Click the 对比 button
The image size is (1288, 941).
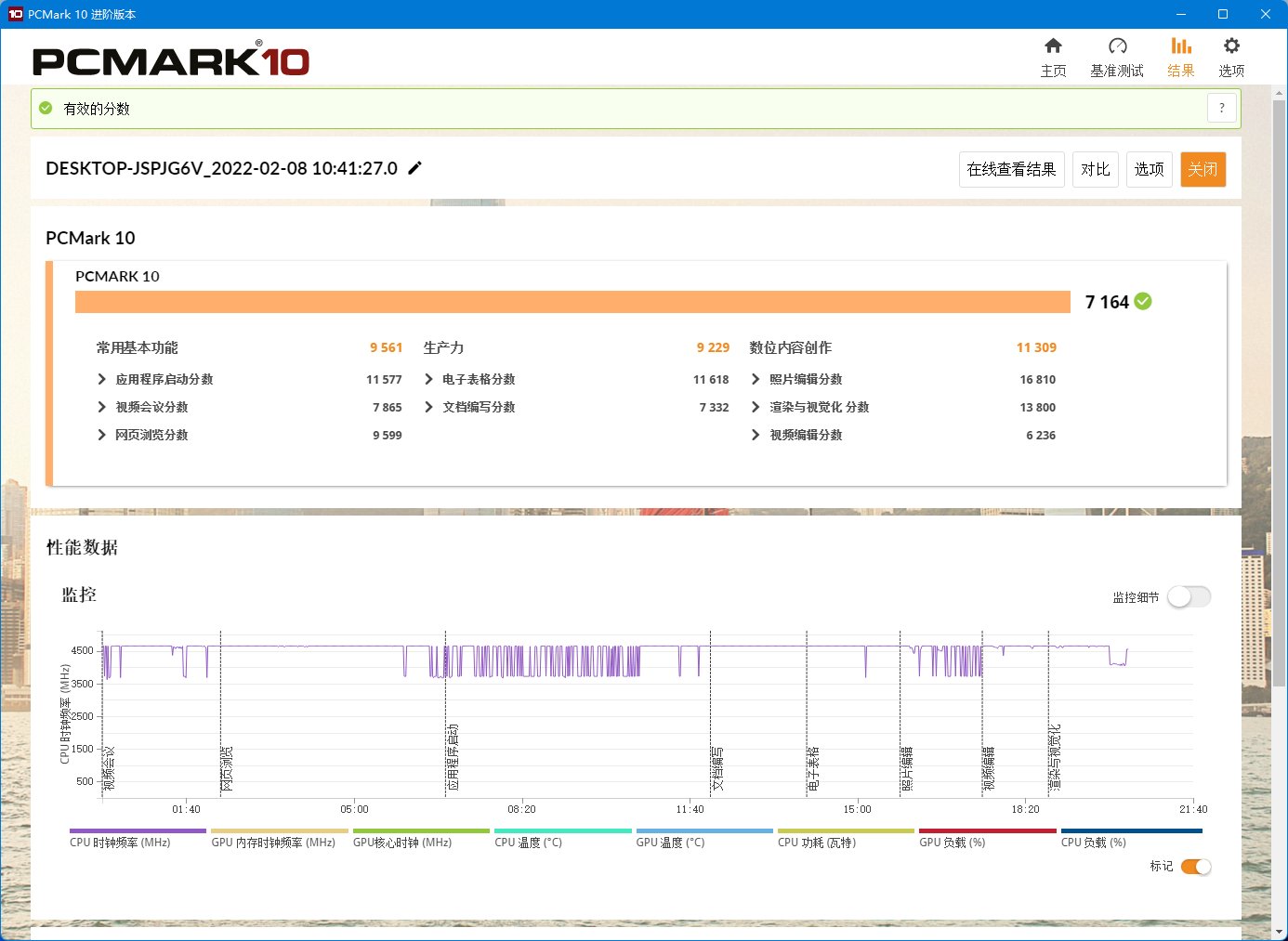click(x=1095, y=169)
